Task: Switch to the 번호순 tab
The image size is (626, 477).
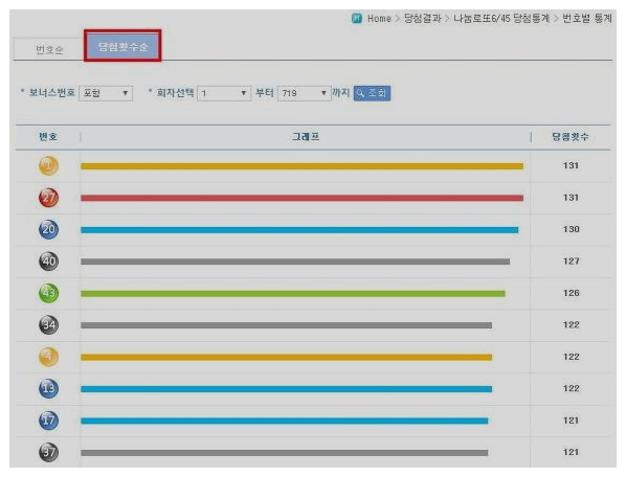Action: coord(49,49)
